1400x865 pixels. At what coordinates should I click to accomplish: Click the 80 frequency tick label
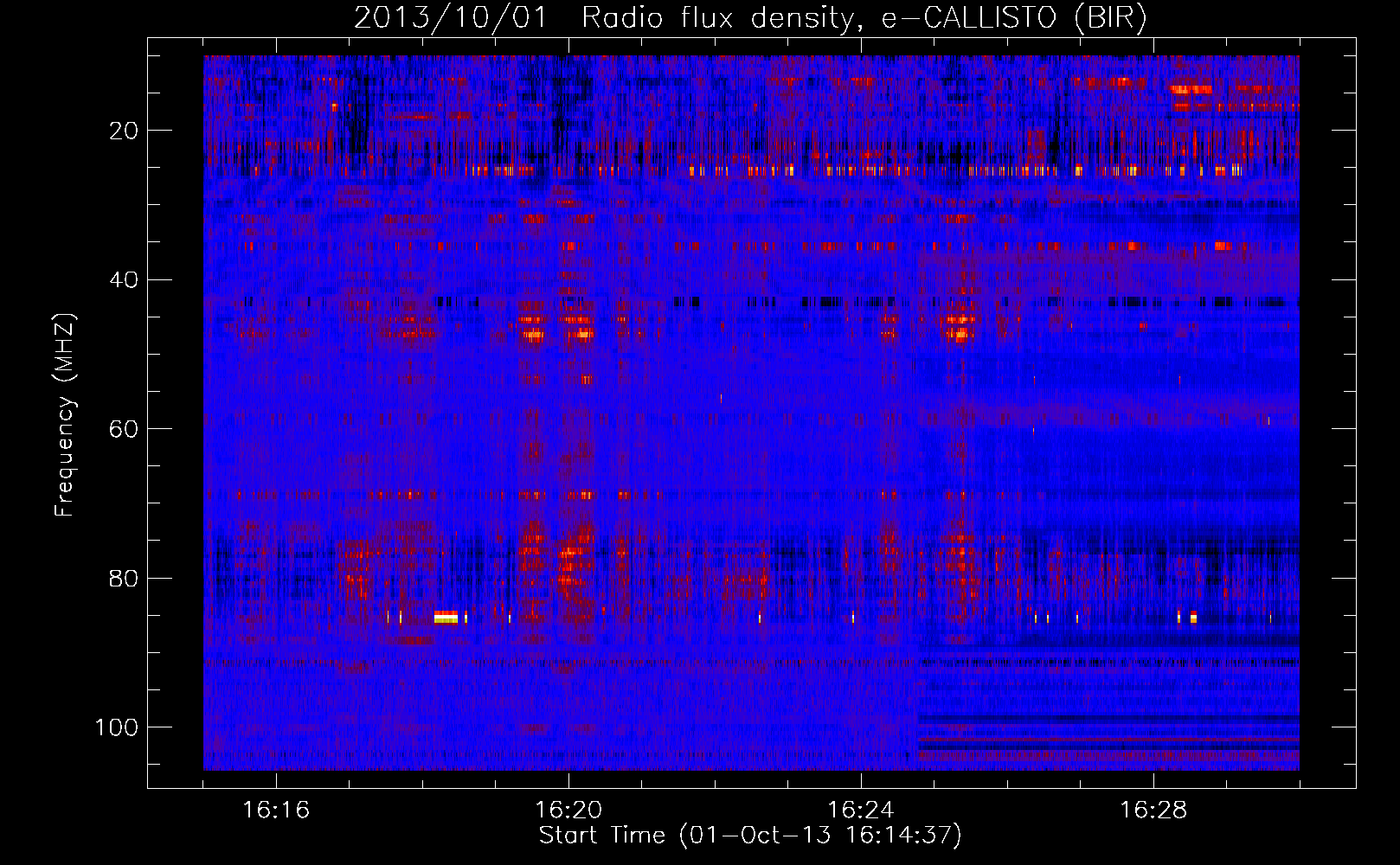pos(124,578)
